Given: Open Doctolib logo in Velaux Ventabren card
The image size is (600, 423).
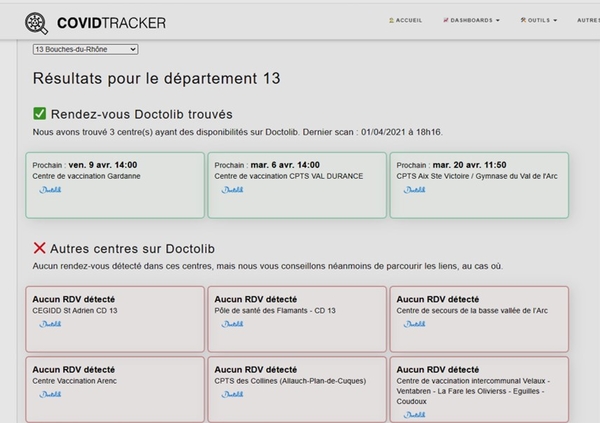Looking at the screenshot, I should [414, 415].
